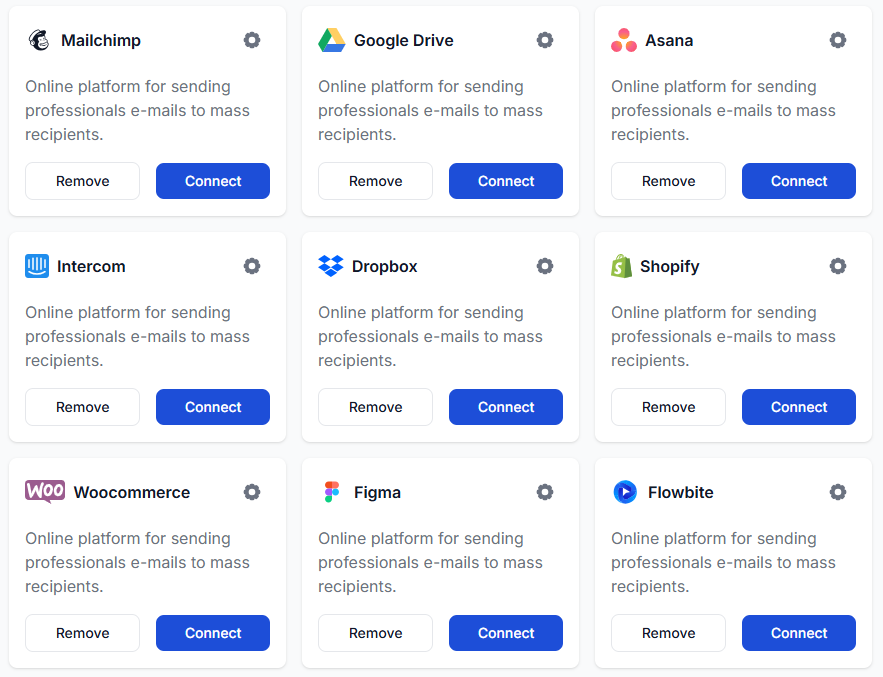Click the Intercom logo icon
Screen dimensions: 883x677
pyautogui.click(x=38, y=266)
